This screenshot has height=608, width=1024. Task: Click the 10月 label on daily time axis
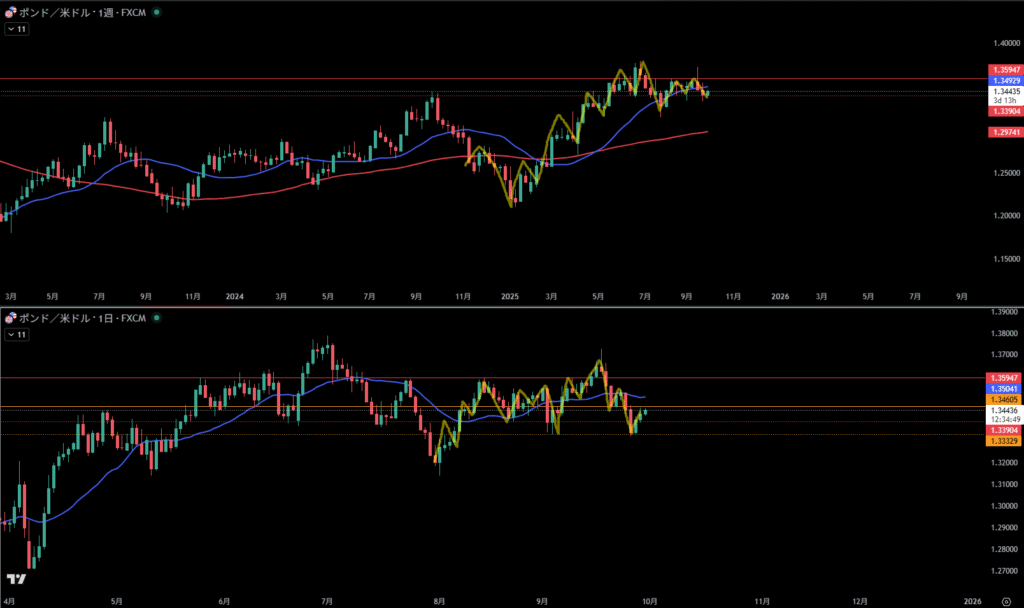[x=648, y=601]
